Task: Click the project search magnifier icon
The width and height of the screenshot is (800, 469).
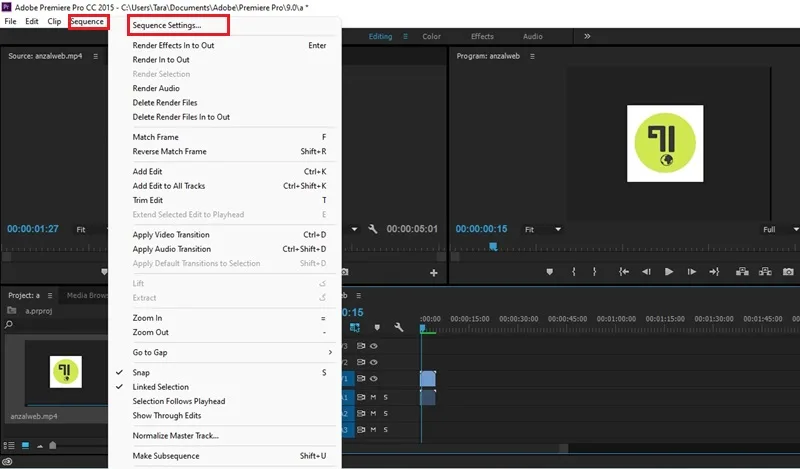Action: click(x=9, y=325)
